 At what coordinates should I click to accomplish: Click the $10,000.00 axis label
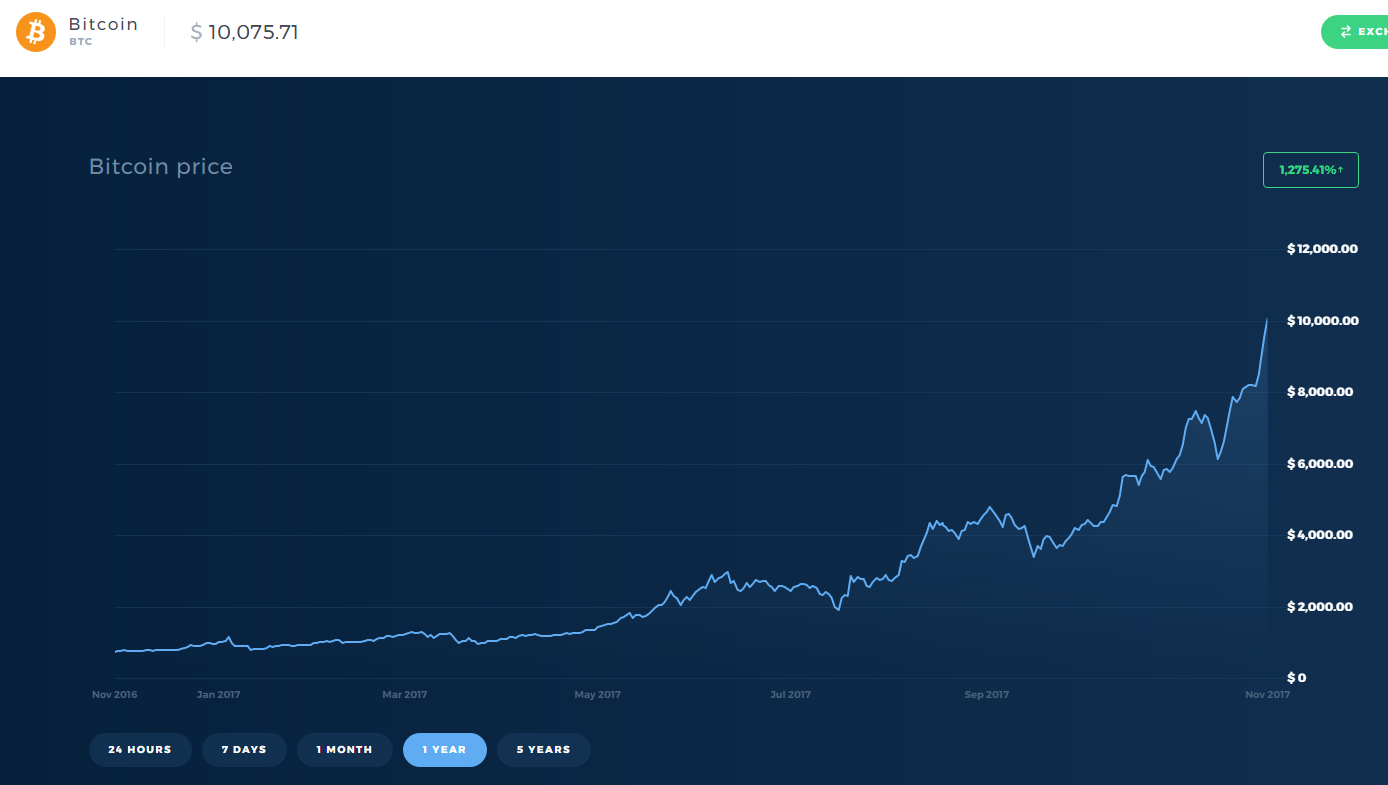(x=1322, y=321)
